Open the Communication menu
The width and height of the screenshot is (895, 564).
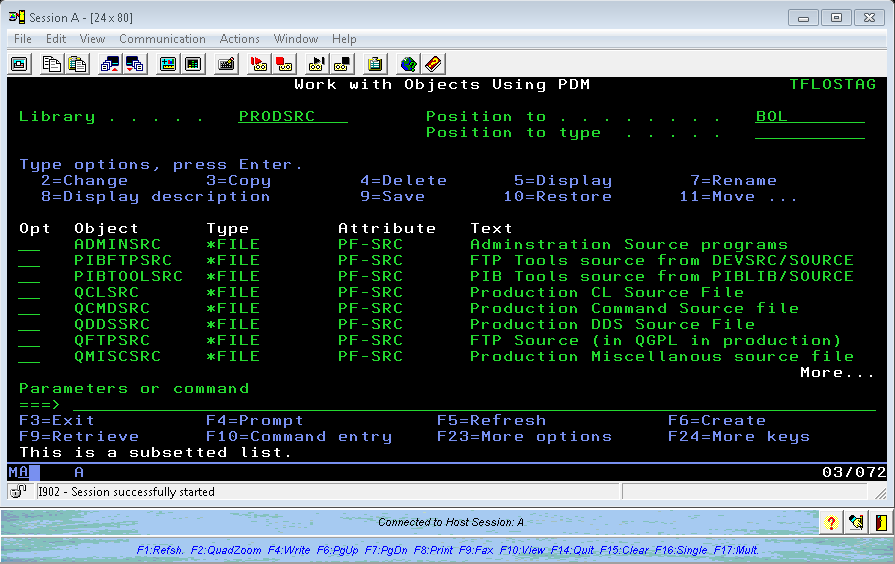pyautogui.click(x=162, y=39)
